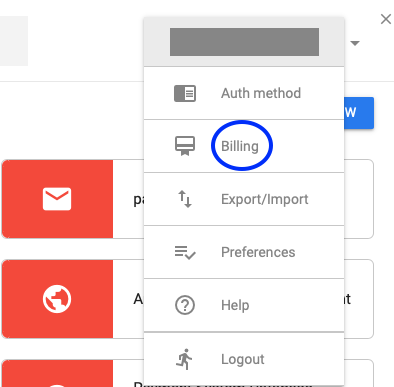
Task: Click the Help question mark icon
Action: [x=185, y=305]
